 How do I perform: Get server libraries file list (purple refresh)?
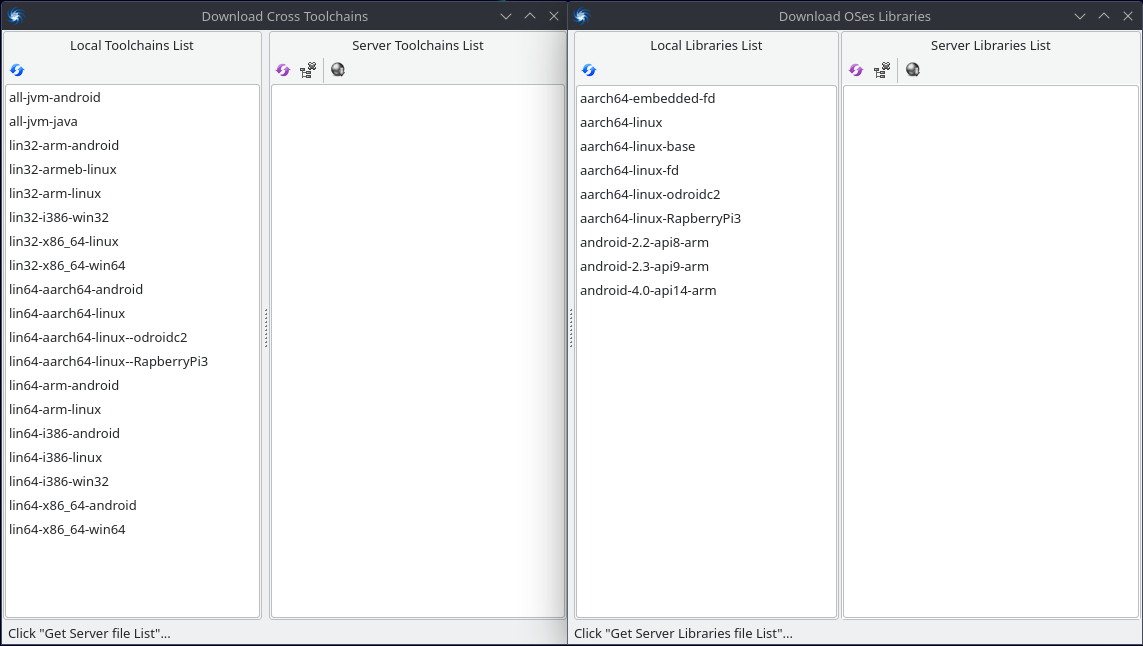pyautogui.click(x=856, y=70)
